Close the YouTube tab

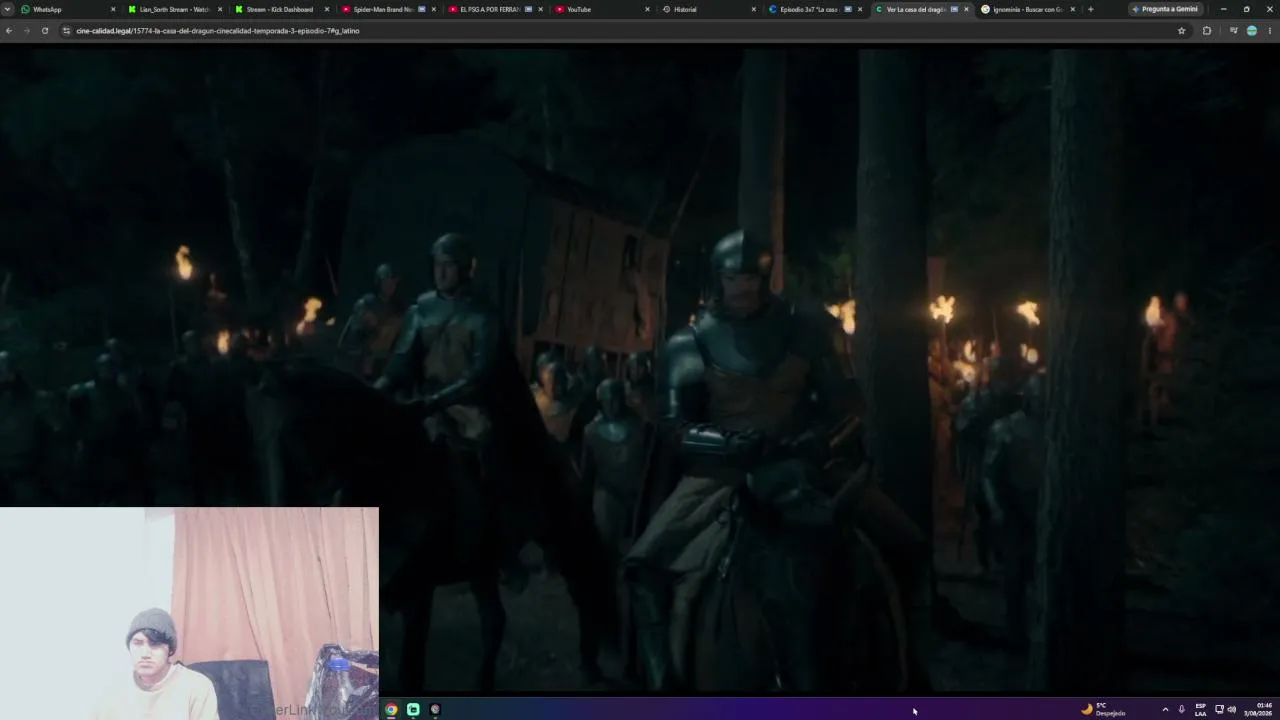click(648, 9)
